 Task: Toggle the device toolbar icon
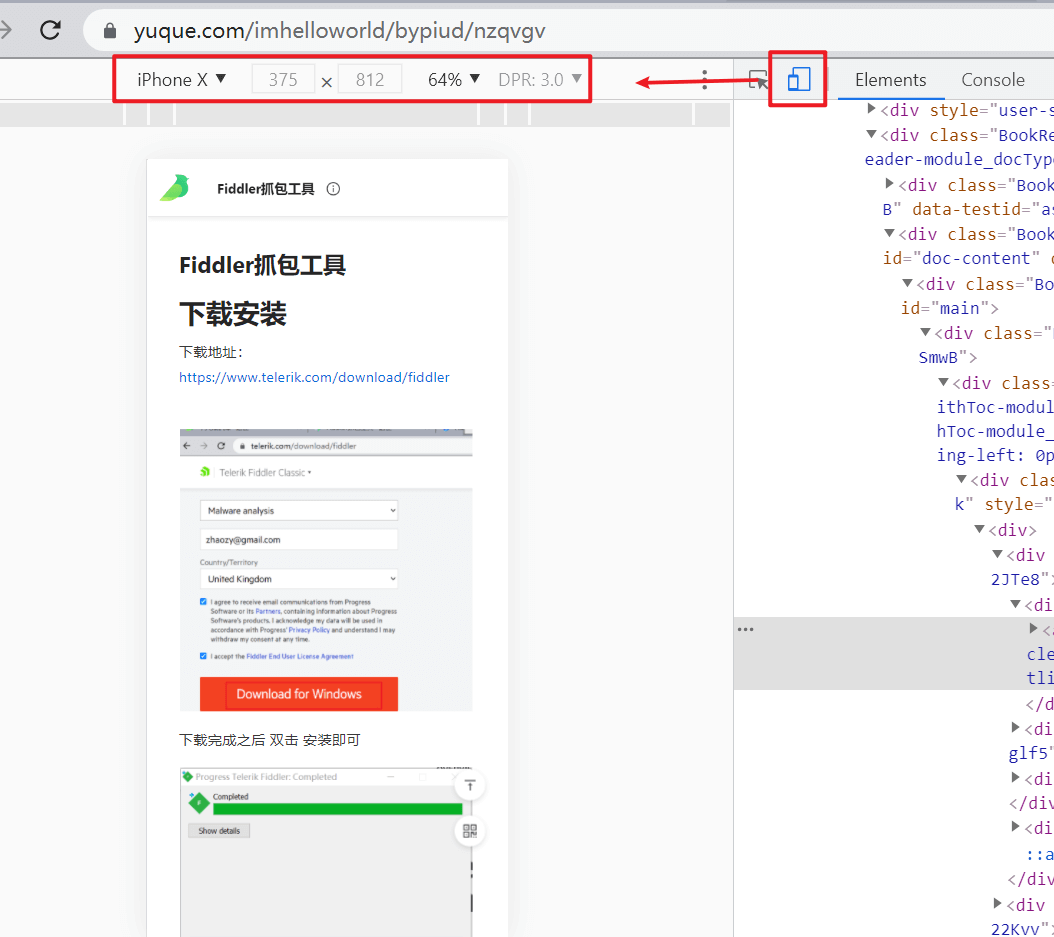[x=799, y=79]
